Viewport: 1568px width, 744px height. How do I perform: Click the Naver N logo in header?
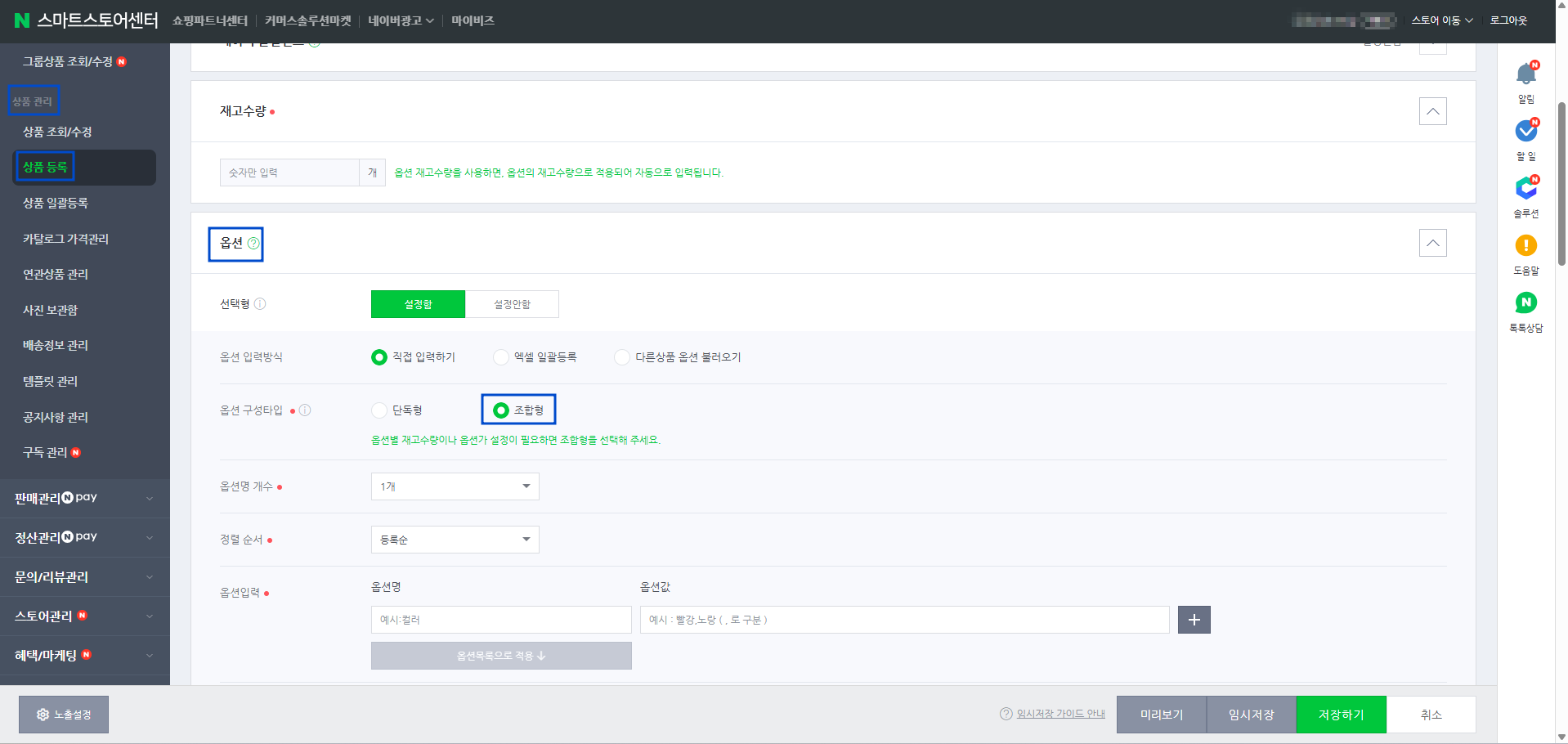(22, 20)
